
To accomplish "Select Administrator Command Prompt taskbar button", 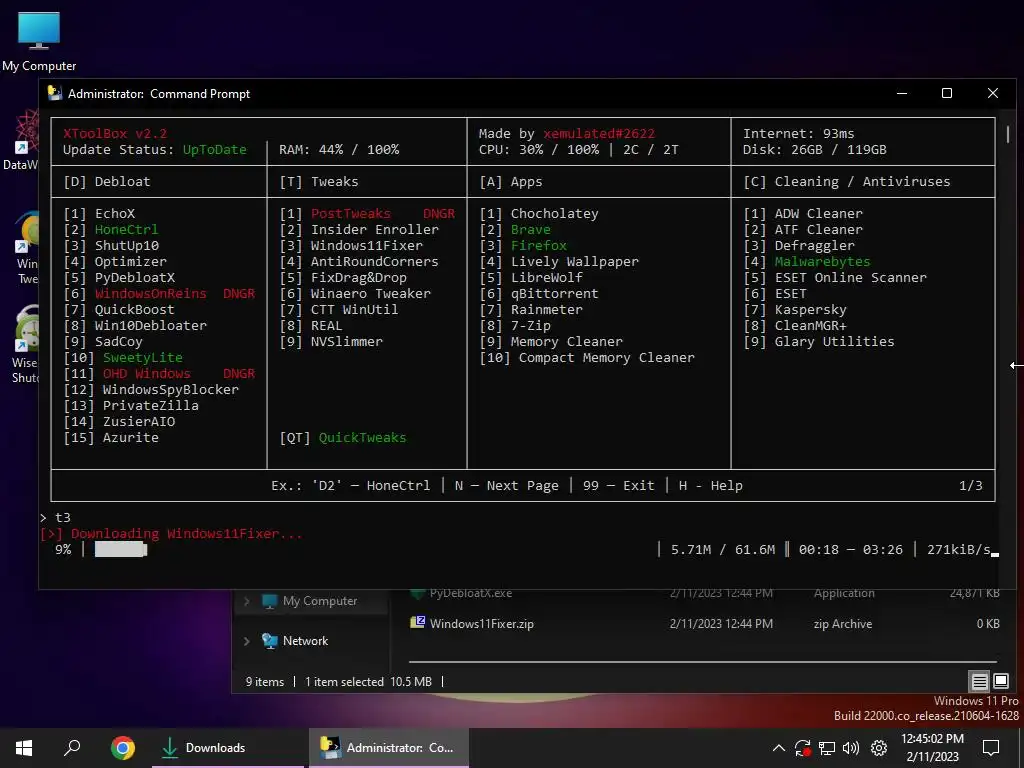I will point(389,748).
